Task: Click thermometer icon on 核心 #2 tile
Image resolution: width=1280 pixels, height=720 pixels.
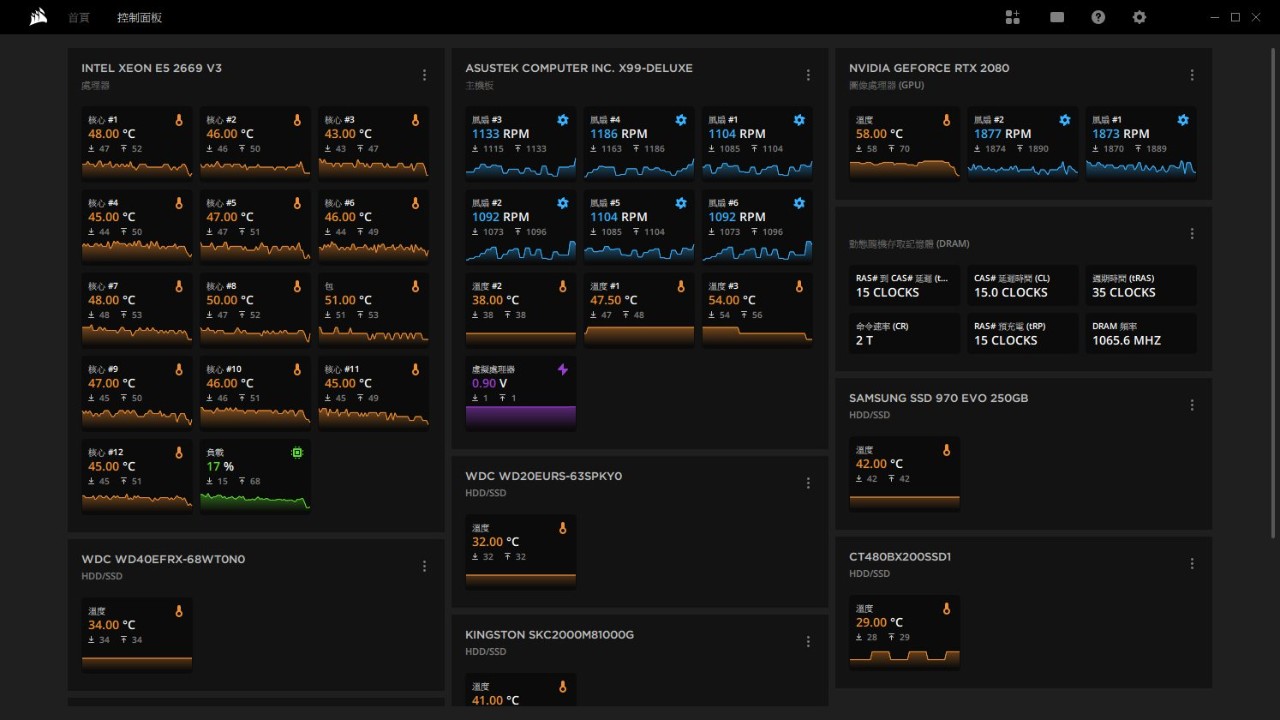Action: tap(297, 120)
